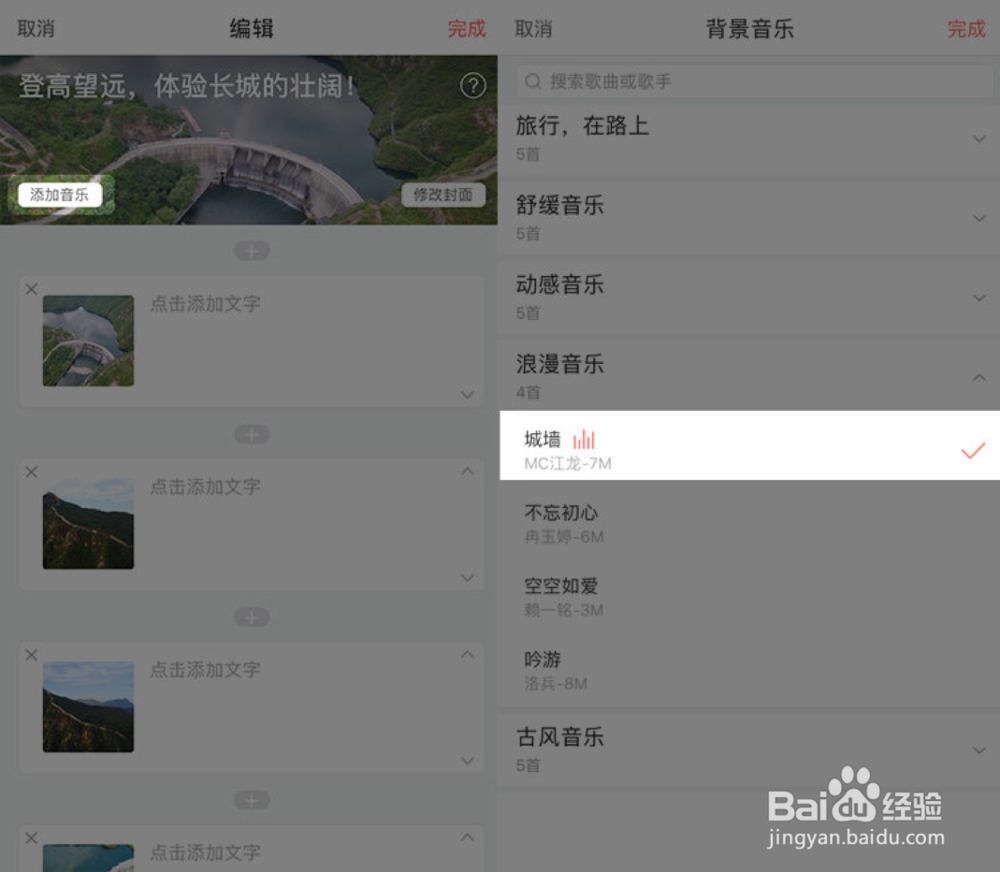The width and height of the screenshot is (1000, 872).
Task: Tap the plus button after third photo card
Action: (251, 800)
